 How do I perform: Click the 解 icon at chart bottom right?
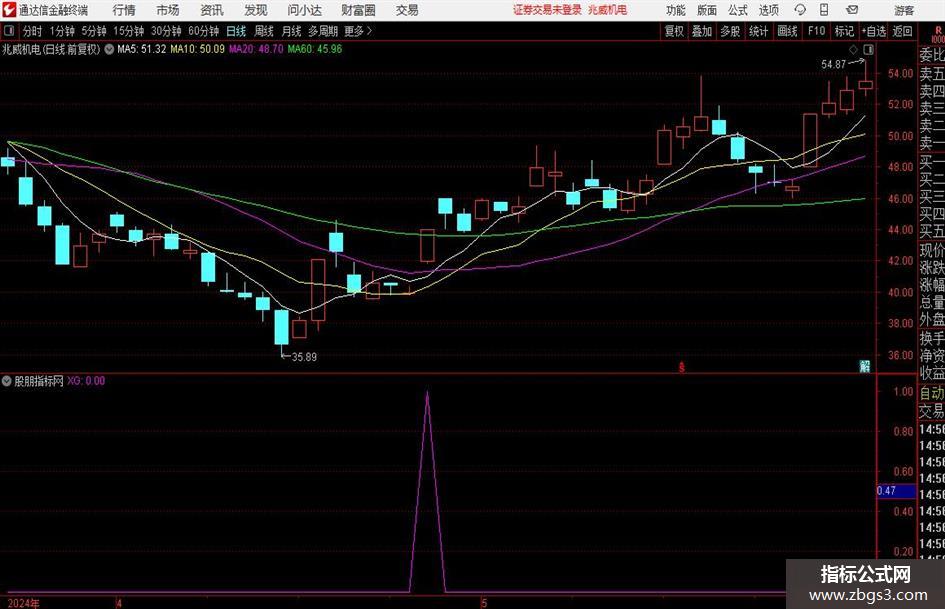865,366
